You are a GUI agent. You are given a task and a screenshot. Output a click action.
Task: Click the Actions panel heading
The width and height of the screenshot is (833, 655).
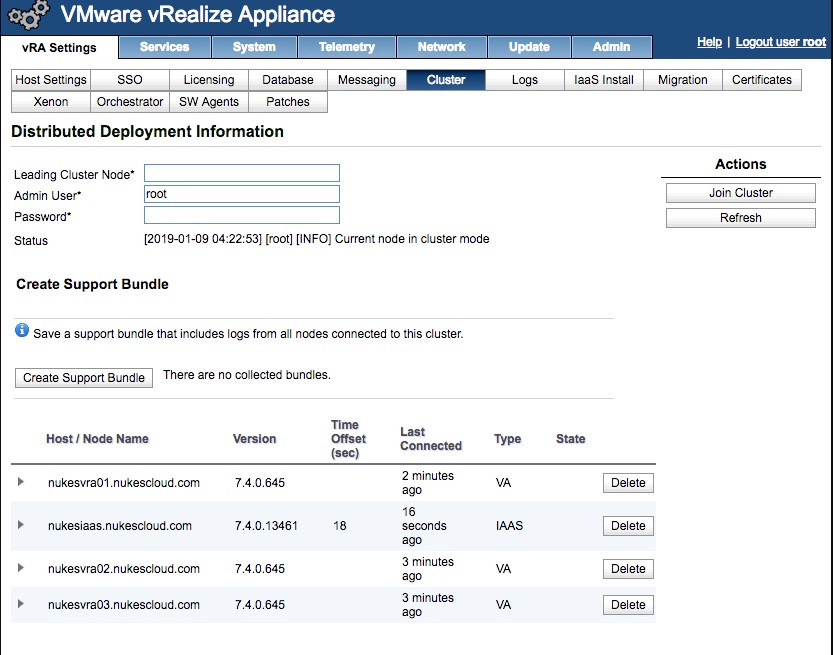pos(741,164)
